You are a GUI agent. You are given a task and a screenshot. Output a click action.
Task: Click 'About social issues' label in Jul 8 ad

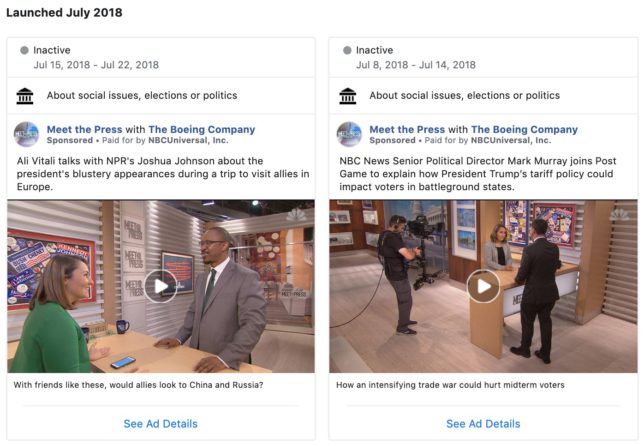click(465, 95)
